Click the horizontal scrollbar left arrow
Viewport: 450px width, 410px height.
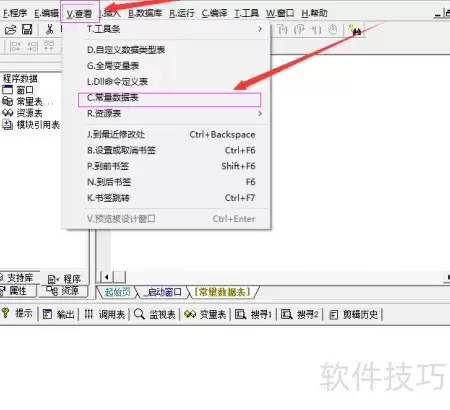[106, 277]
